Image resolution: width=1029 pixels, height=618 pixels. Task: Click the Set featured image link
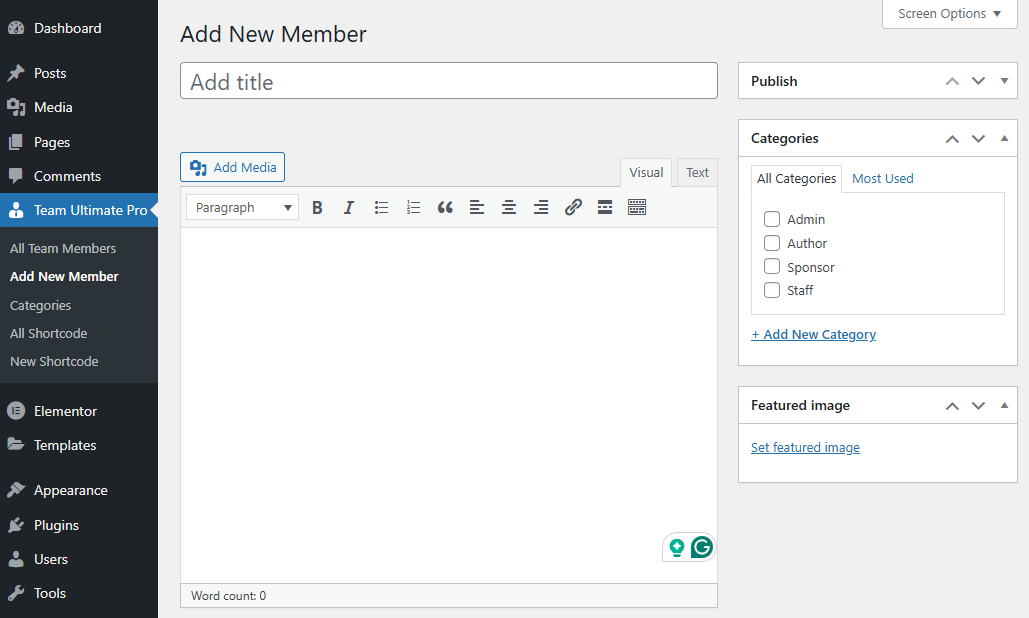pyautogui.click(x=805, y=448)
